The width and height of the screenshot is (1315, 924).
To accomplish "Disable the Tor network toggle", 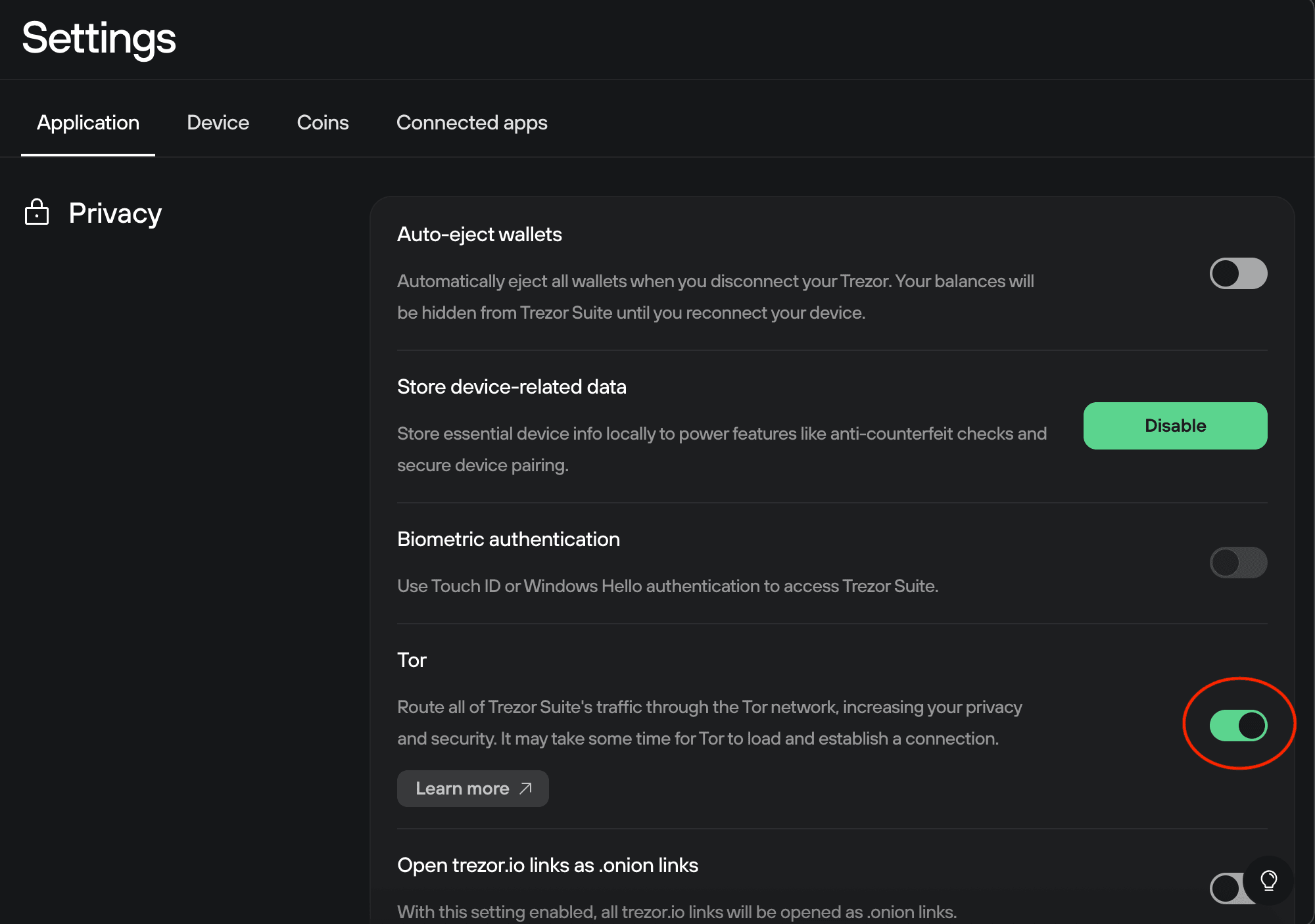I will [x=1238, y=725].
